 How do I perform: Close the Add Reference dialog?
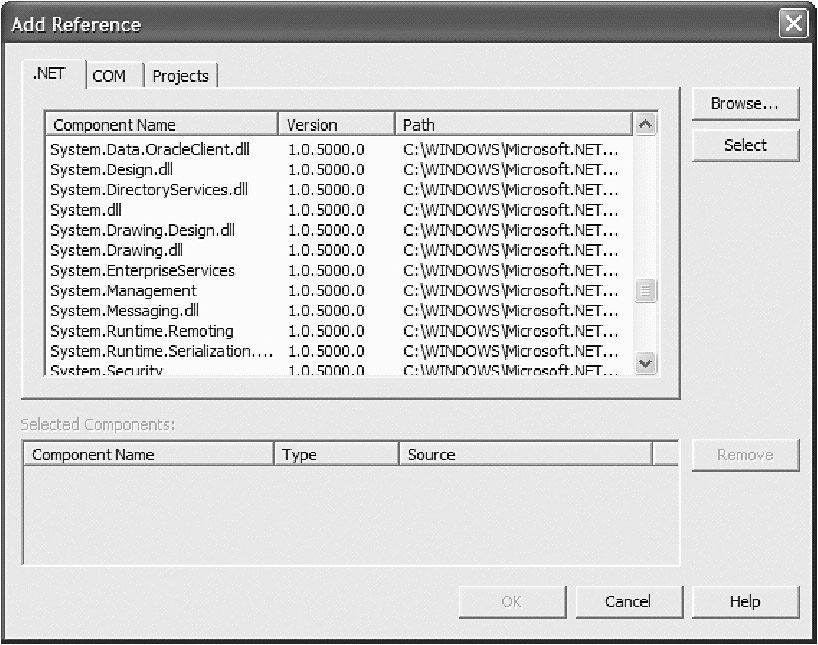(x=793, y=25)
